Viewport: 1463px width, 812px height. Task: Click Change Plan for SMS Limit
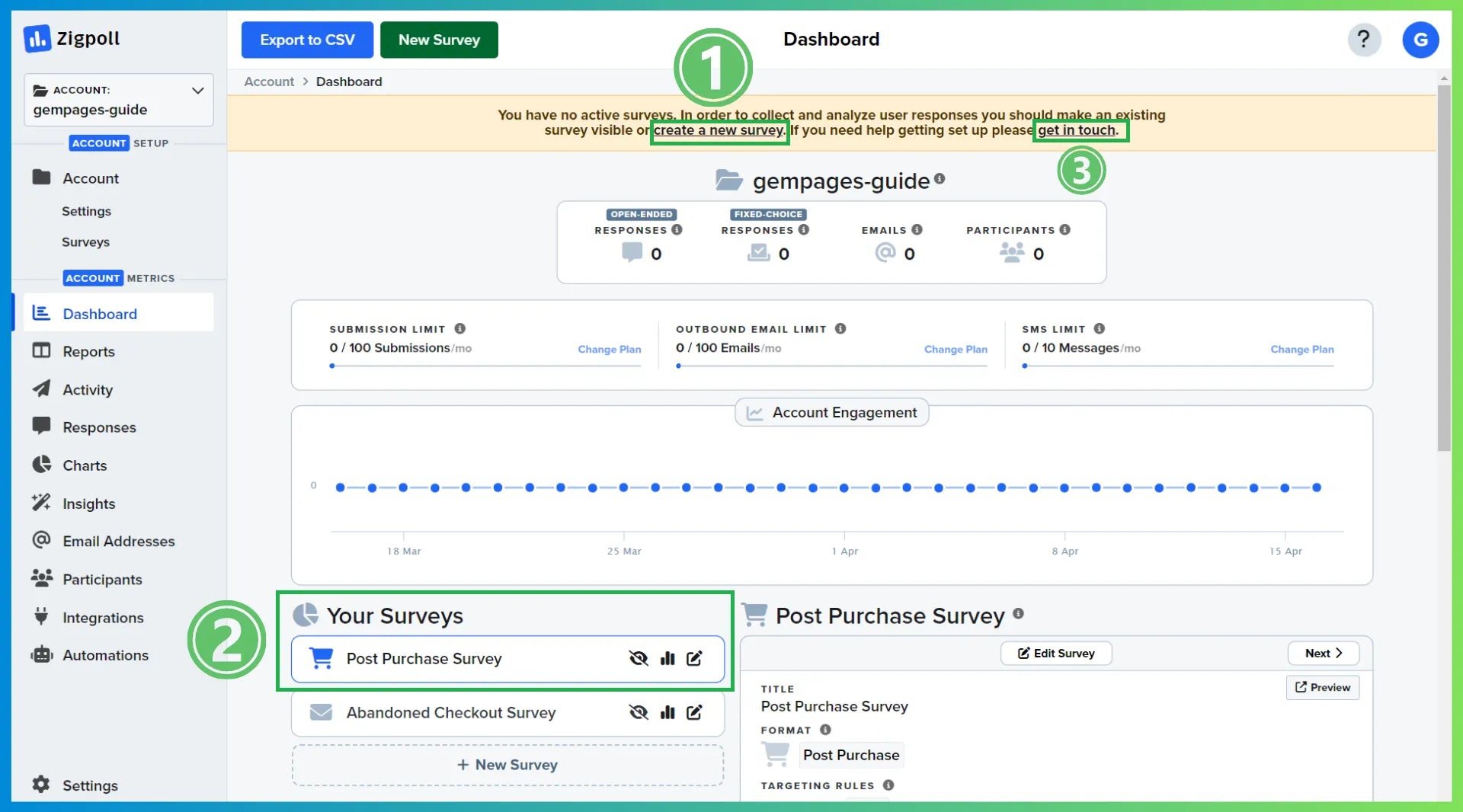point(1302,349)
